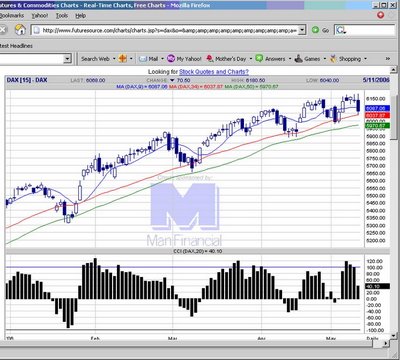This screenshot has height=360, width=400.
Task: Expand the Search Web dropdown arrow
Action: click(x=114, y=59)
